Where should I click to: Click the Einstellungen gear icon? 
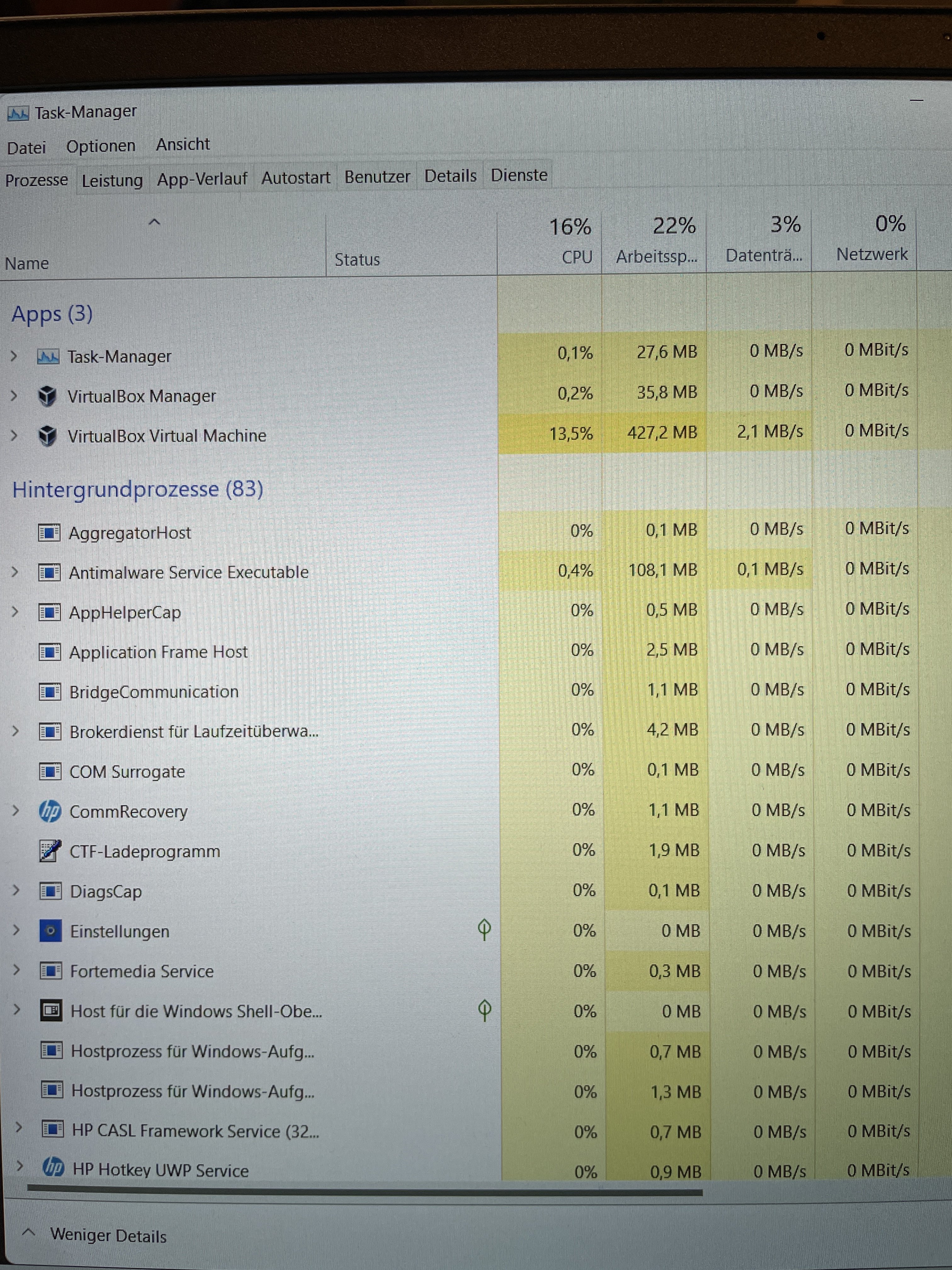point(50,931)
